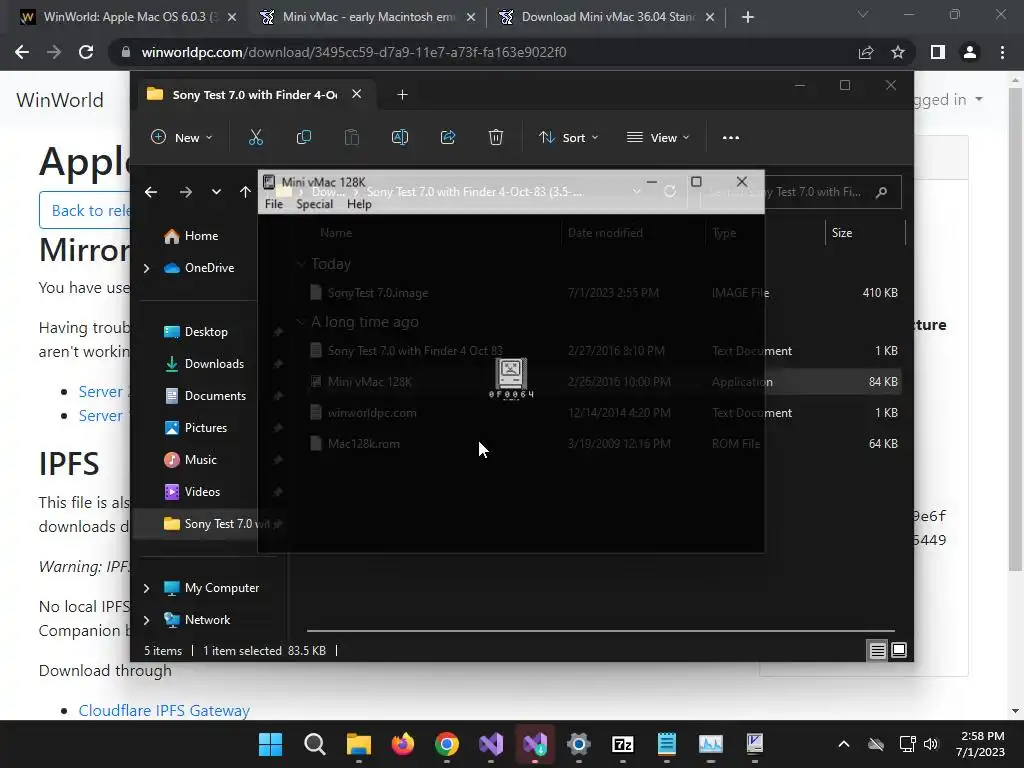Click the Explorer search icon
The image size is (1024, 768).
coord(882,193)
